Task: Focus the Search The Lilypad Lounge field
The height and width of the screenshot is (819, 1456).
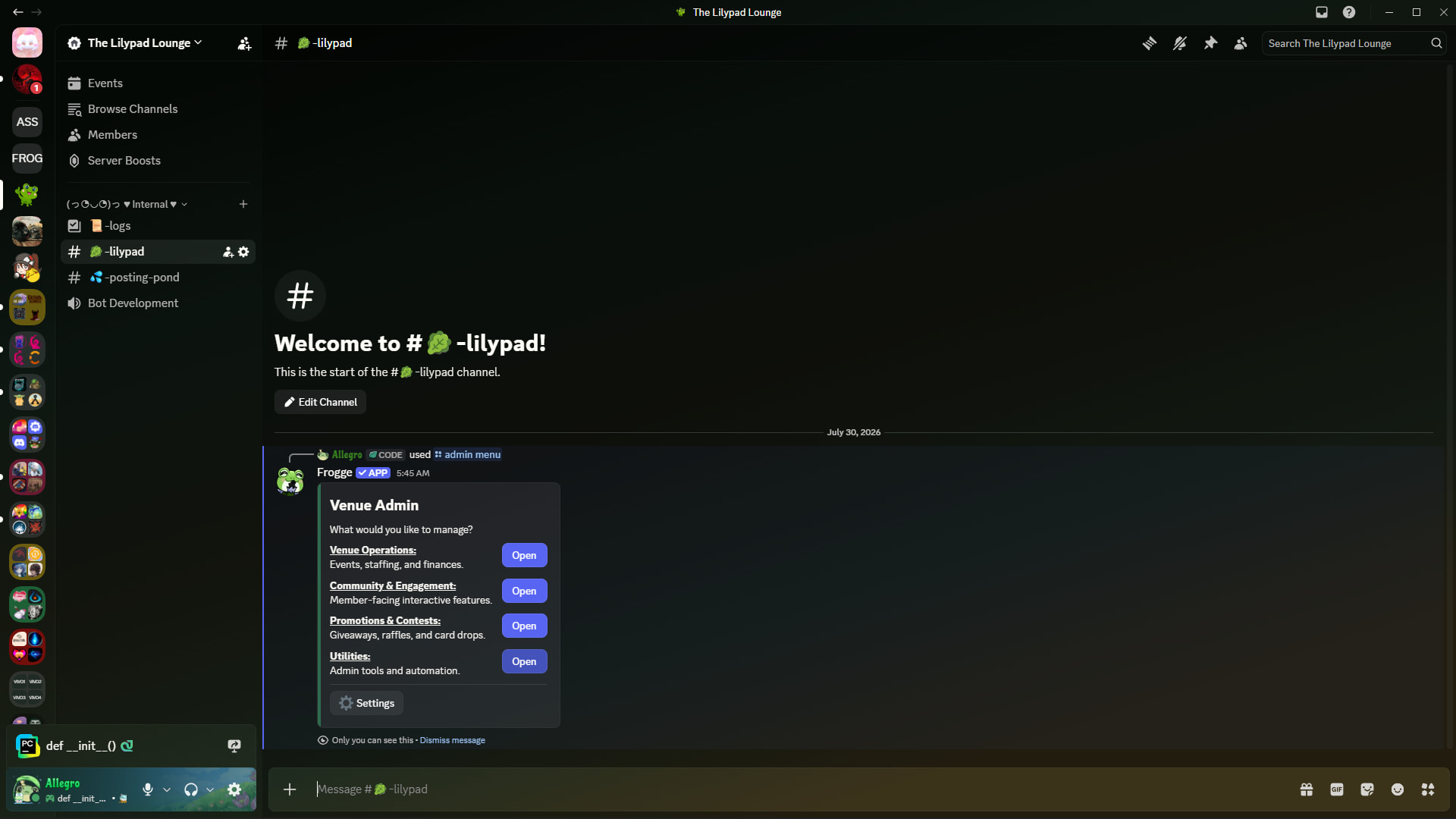Action: tap(1354, 43)
